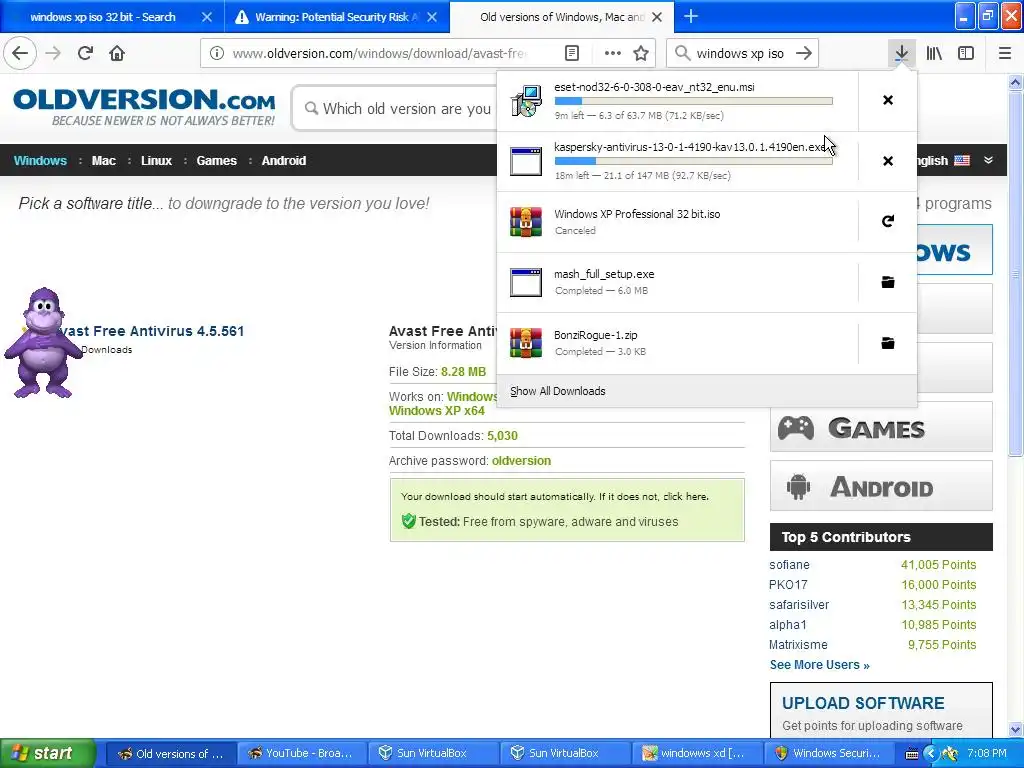The image size is (1024, 768).
Task: Switch to first Sun VirtualBox taskbar item
Action: tap(432, 753)
